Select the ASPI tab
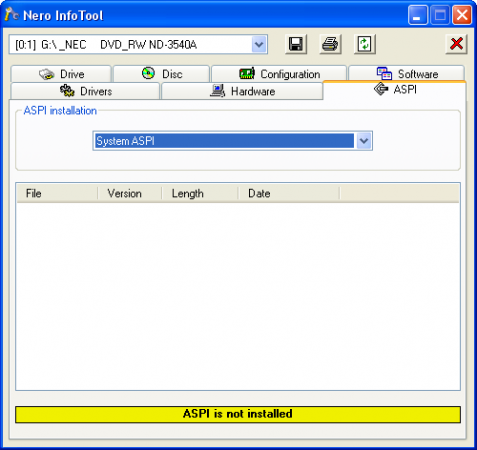The image size is (477, 450). 395,90
